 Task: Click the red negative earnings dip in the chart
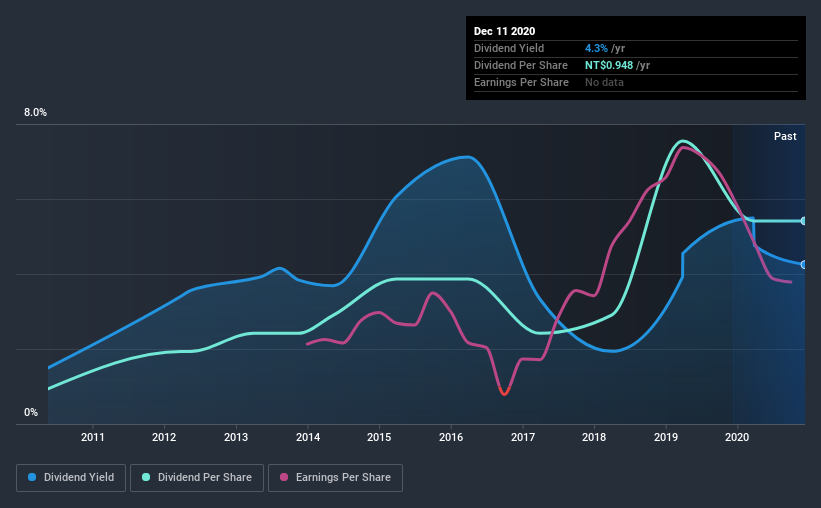[504, 391]
